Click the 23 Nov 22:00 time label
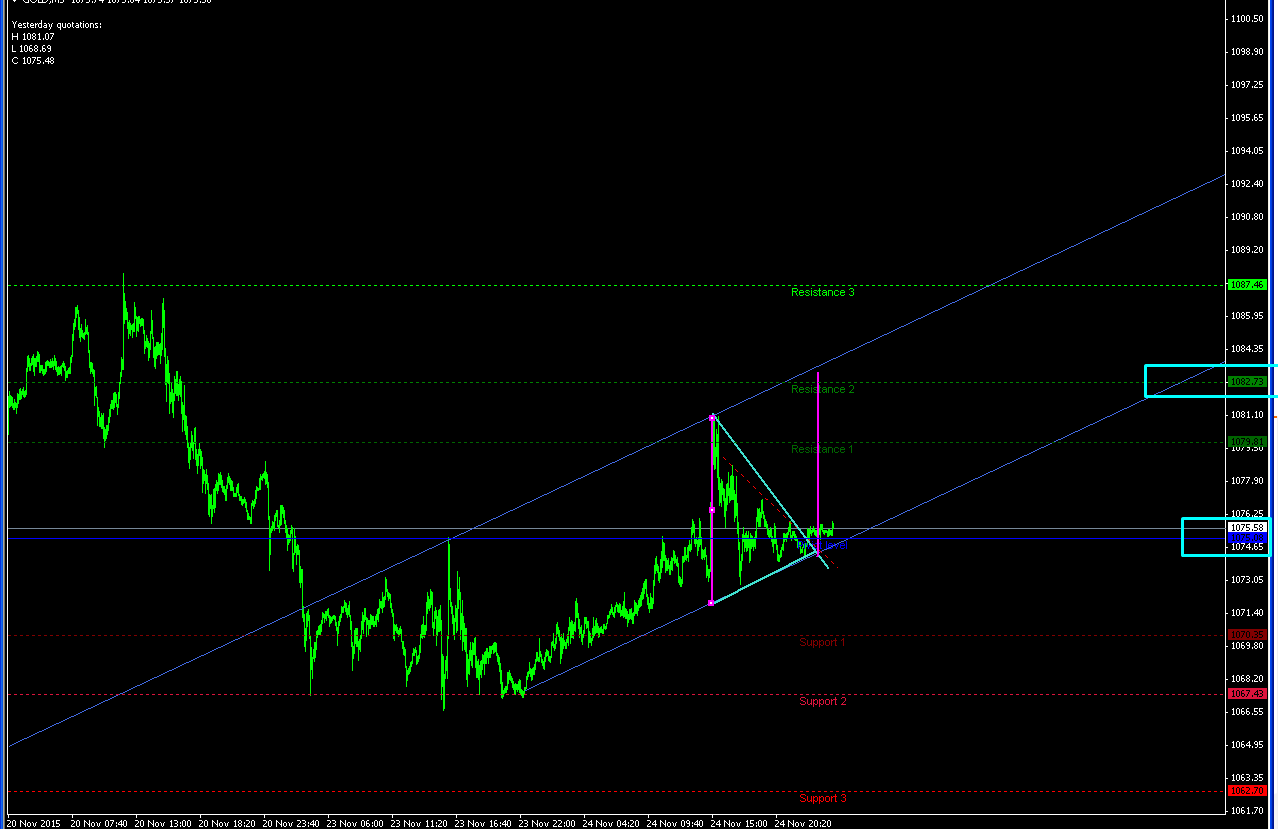The height and width of the screenshot is (829, 1278). tap(546, 823)
